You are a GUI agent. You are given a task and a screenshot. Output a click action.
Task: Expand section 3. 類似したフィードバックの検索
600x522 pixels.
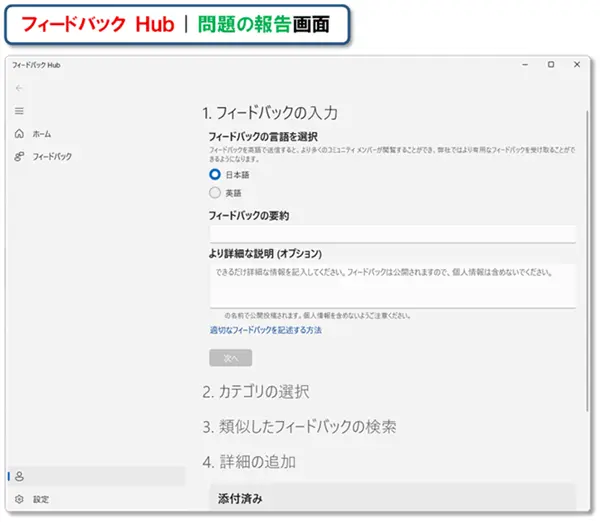tap(299, 427)
